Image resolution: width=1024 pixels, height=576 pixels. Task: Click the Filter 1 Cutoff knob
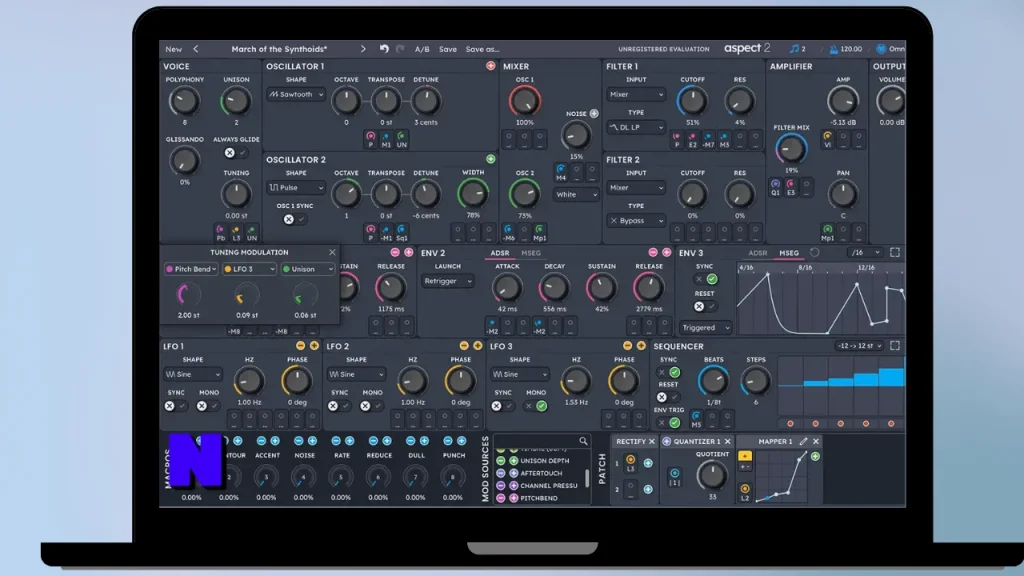coord(692,101)
